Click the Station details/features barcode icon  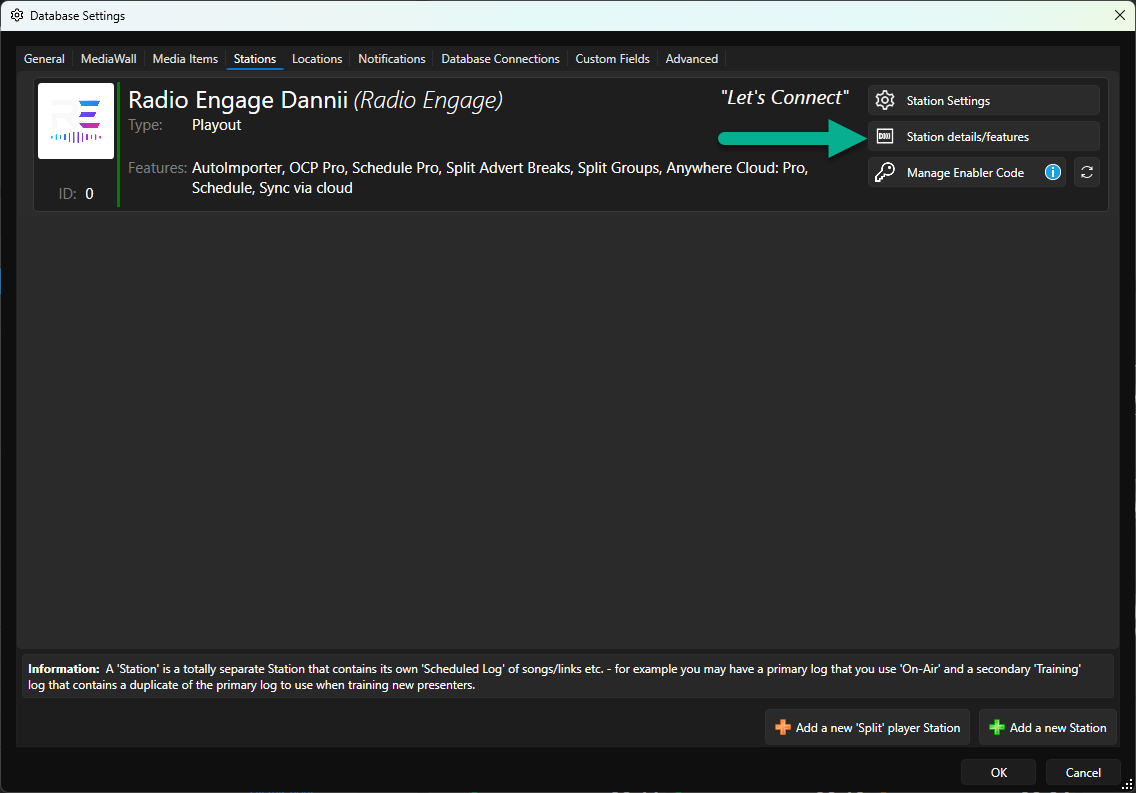coord(885,136)
